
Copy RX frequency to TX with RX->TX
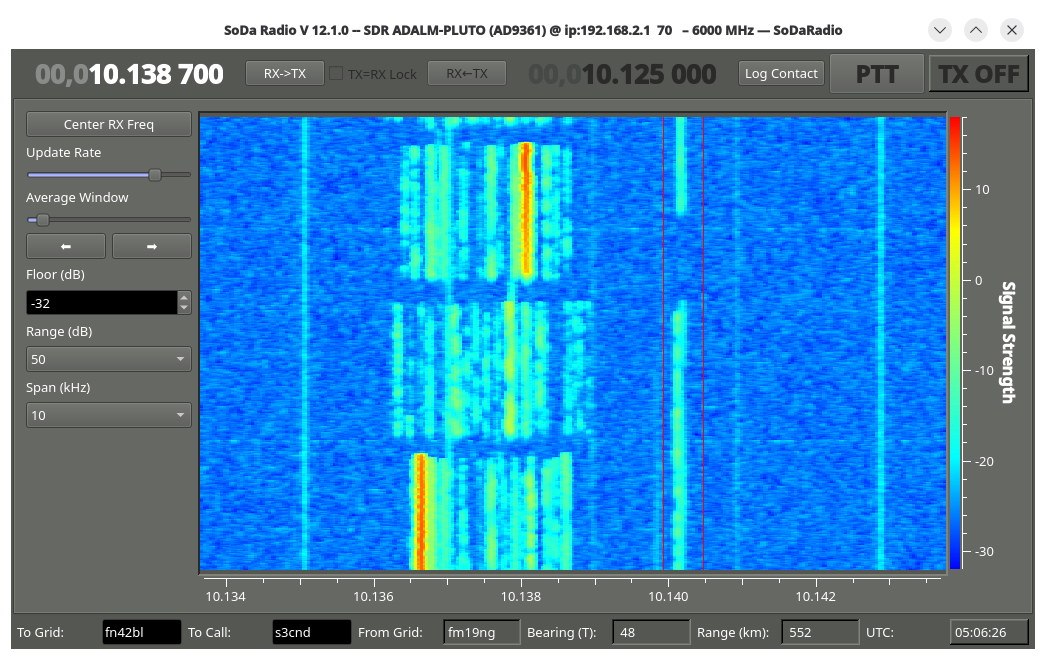(x=285, y=73)
